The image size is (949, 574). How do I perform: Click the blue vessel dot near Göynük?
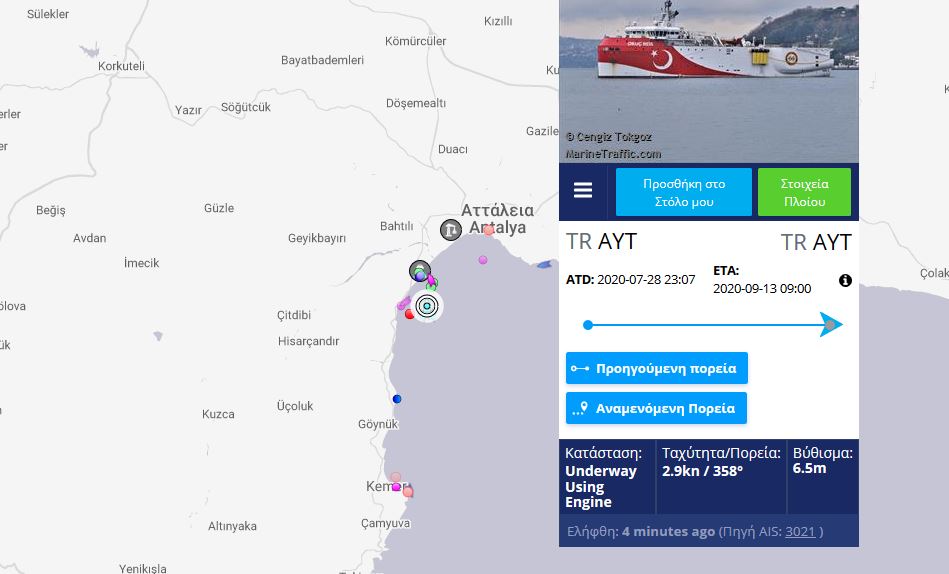397,399
